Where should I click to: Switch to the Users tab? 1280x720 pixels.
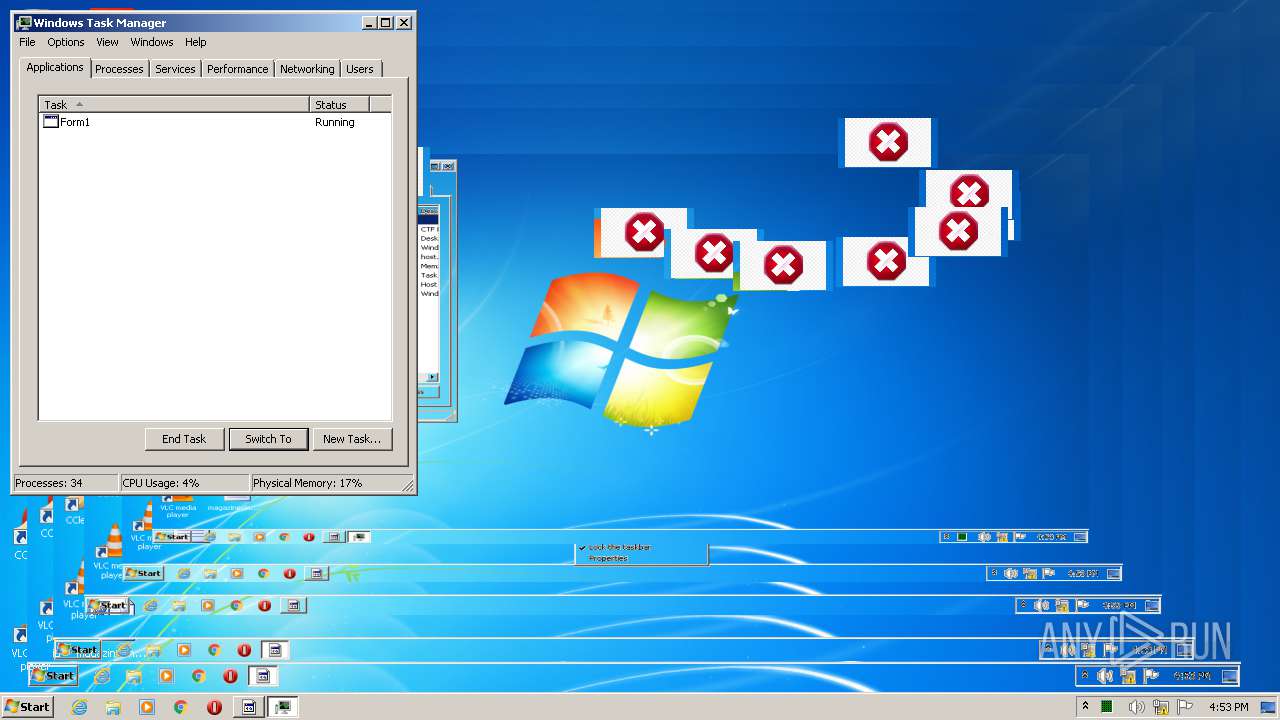click(x=360, y=69)
